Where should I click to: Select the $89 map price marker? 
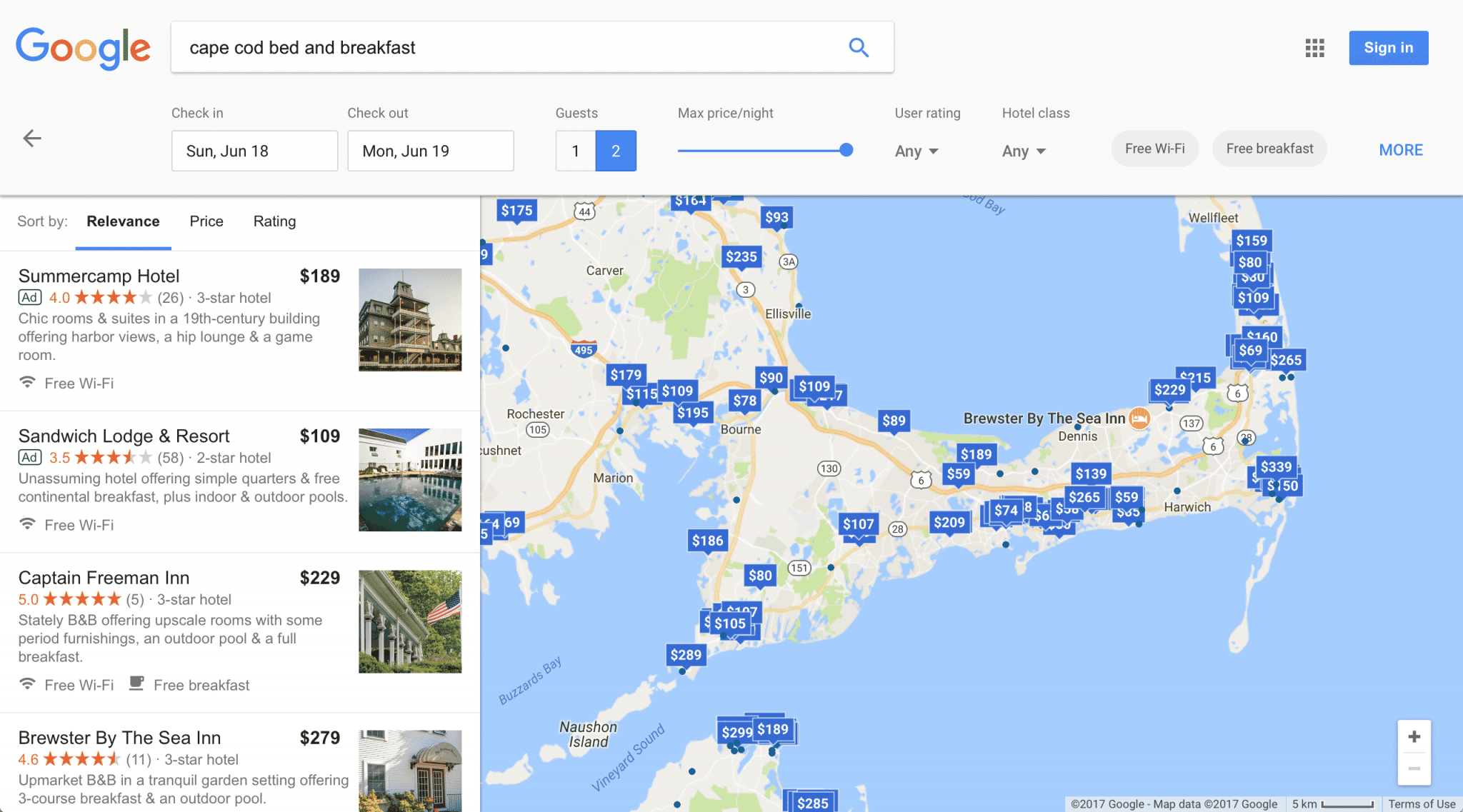pyautogui.click(x=894, y=421)
